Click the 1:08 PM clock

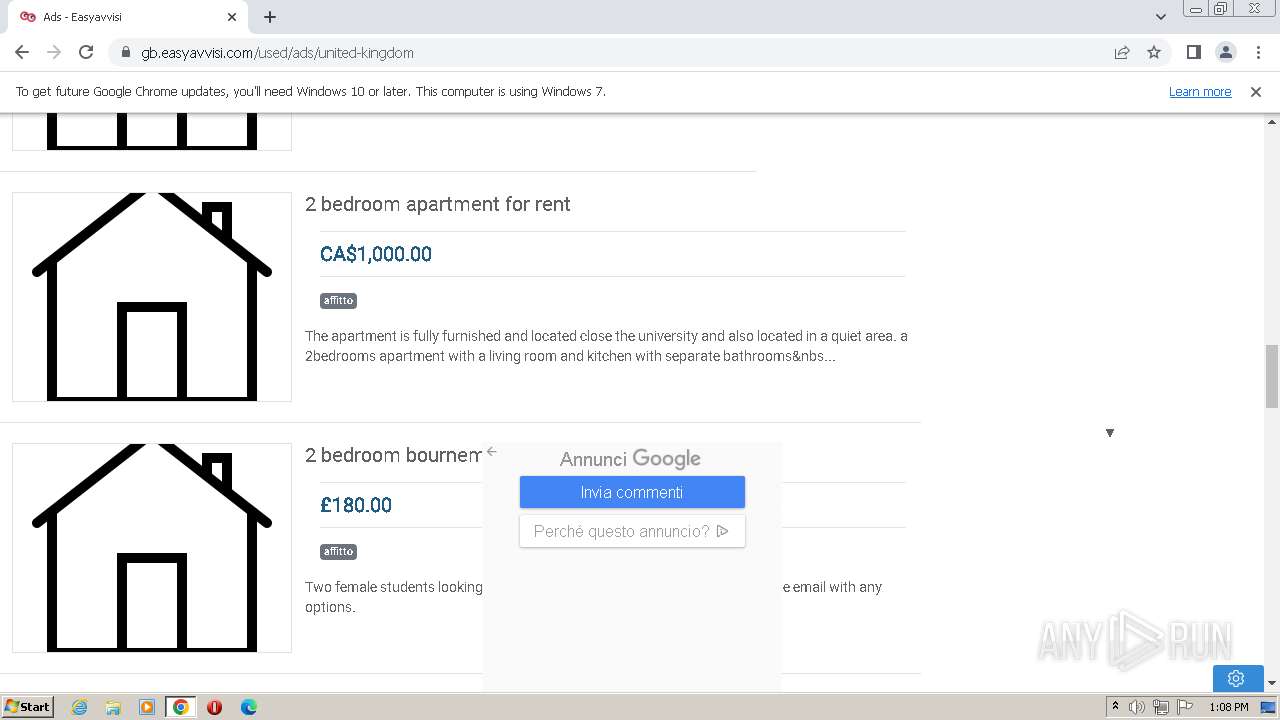coord(1228,707)
